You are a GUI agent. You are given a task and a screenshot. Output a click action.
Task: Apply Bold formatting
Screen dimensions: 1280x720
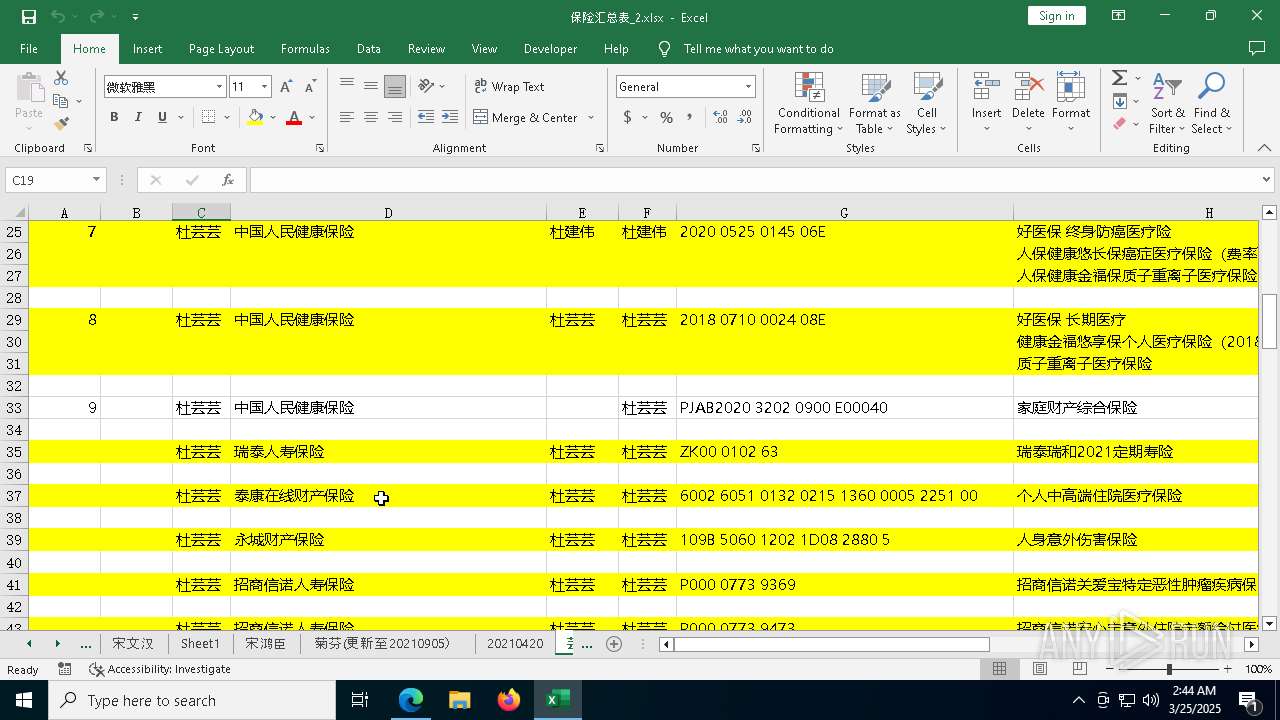tap(114, 117)
